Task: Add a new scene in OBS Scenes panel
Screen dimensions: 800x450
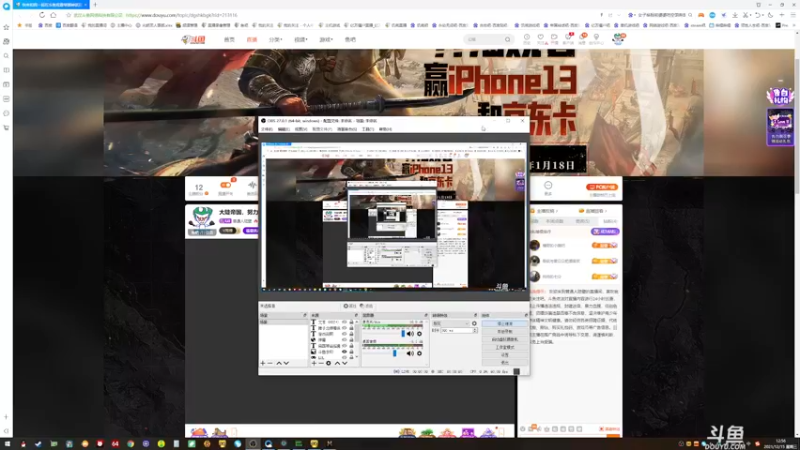Action: [263, 363]
